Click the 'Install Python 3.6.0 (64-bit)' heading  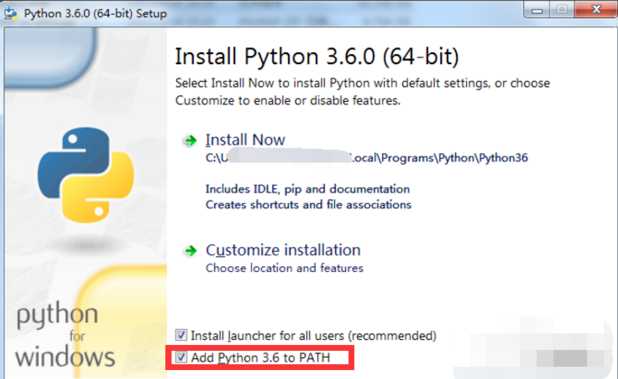point(317,56)
